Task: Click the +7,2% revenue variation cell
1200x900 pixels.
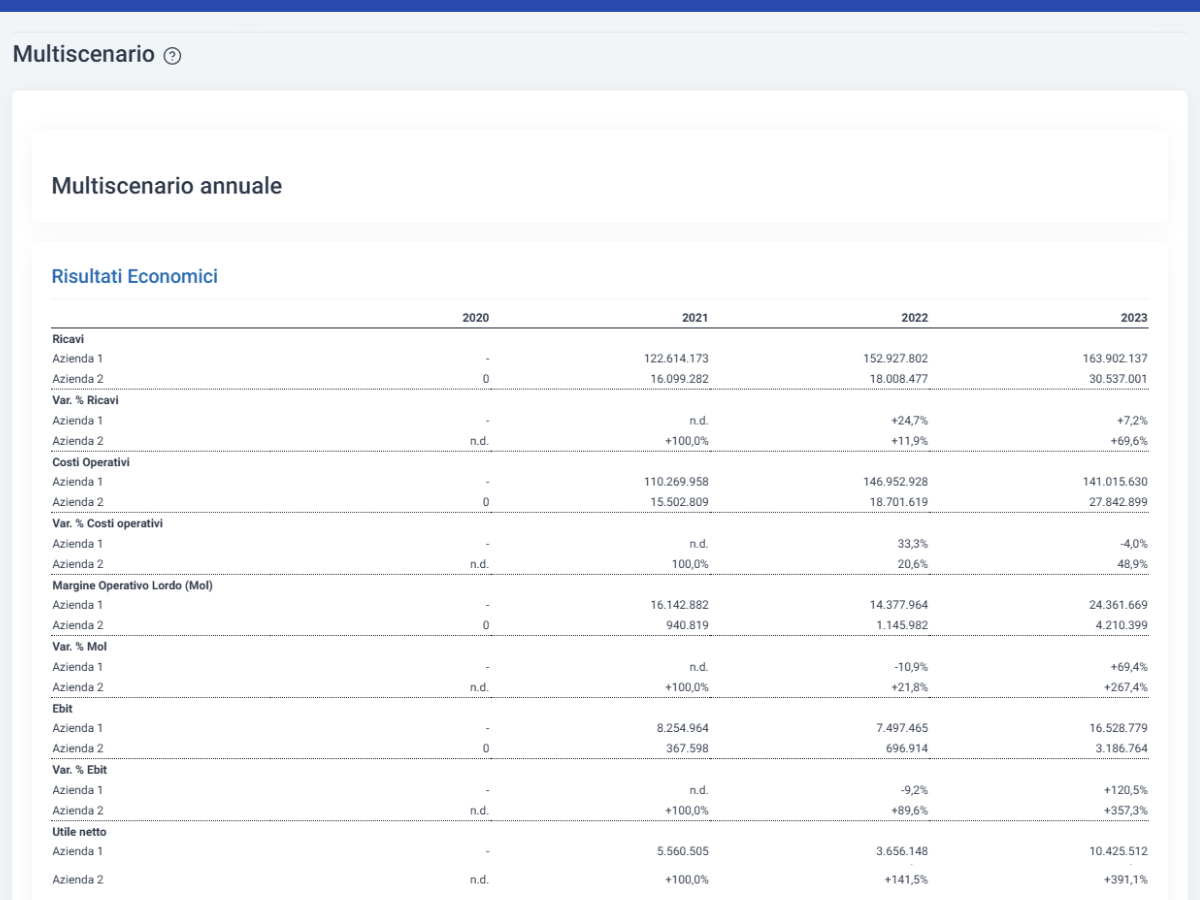Action: tap(1132, 420)
